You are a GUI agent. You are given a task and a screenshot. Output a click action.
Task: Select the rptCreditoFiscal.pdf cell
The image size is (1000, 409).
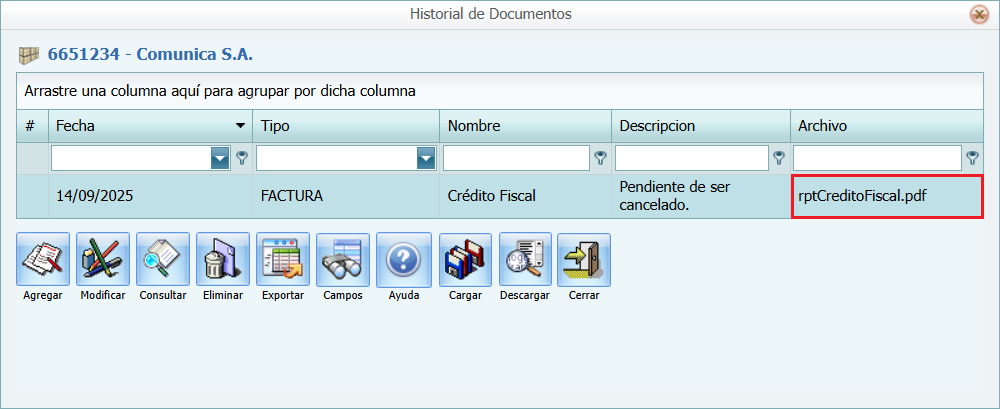(886, 196)
